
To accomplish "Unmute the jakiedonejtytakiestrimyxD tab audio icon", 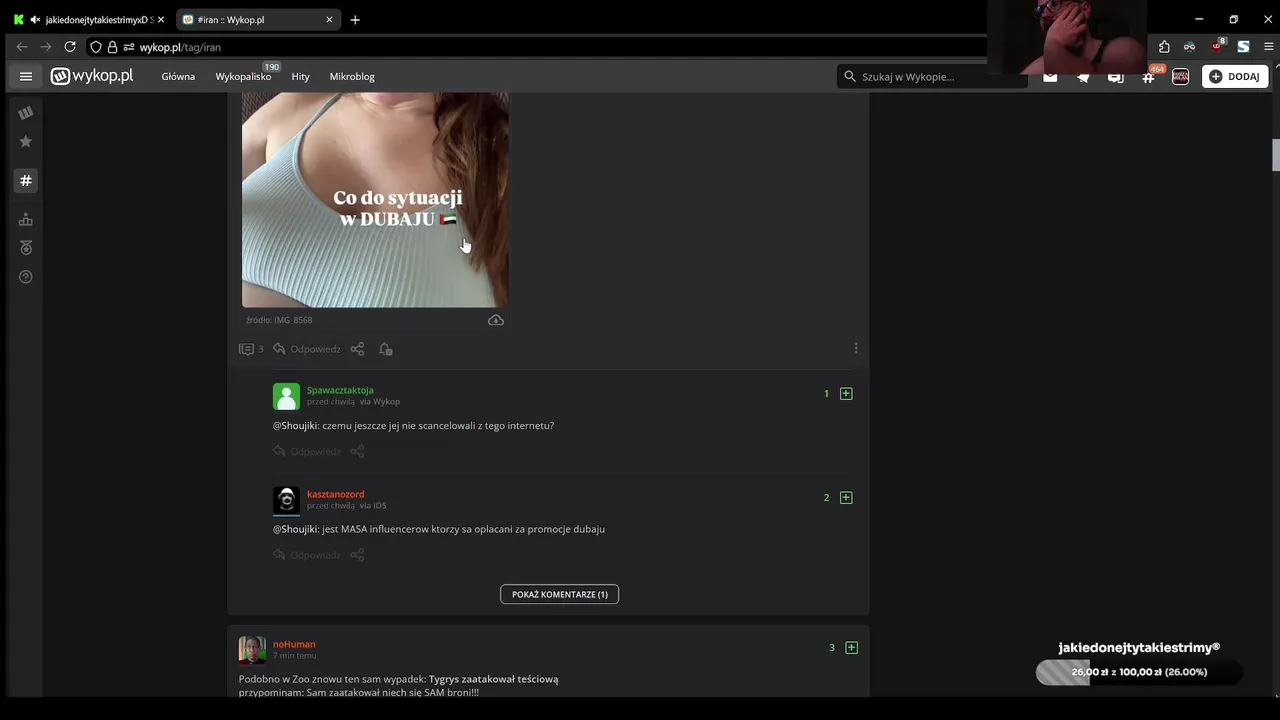I will coord(35,19).
